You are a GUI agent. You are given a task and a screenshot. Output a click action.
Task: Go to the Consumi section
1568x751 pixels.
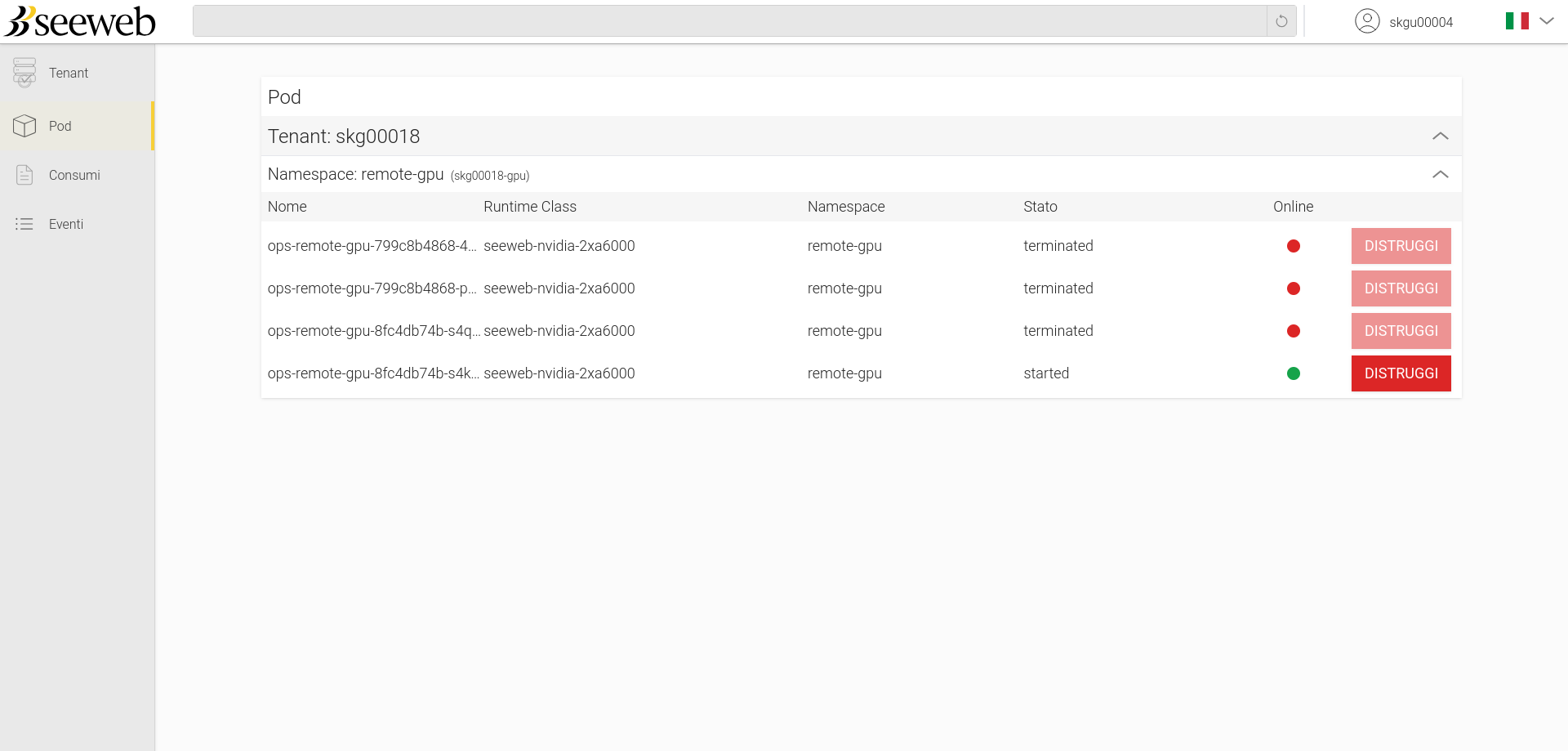(x=74, y=175)
